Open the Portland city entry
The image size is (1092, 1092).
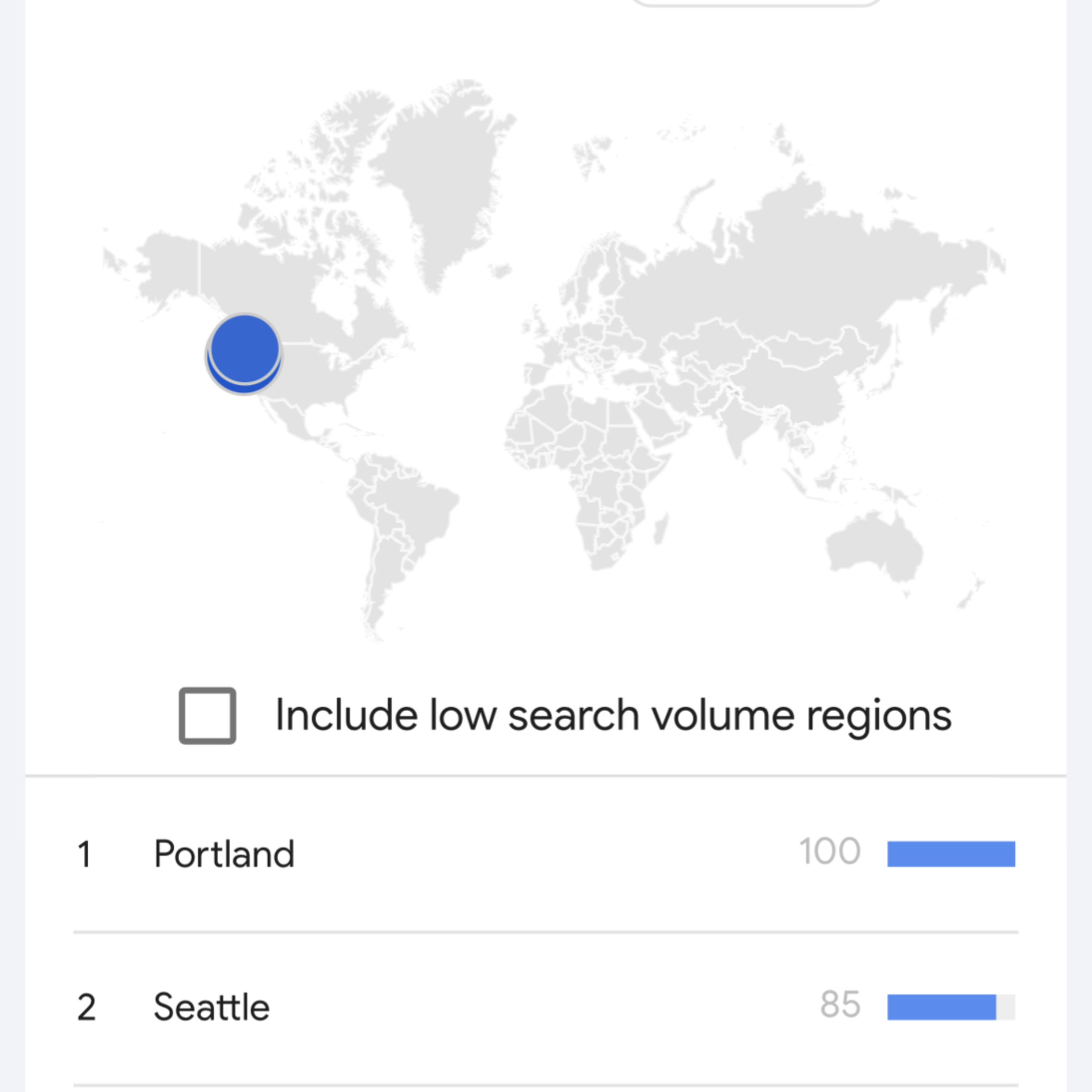[224, 854]
